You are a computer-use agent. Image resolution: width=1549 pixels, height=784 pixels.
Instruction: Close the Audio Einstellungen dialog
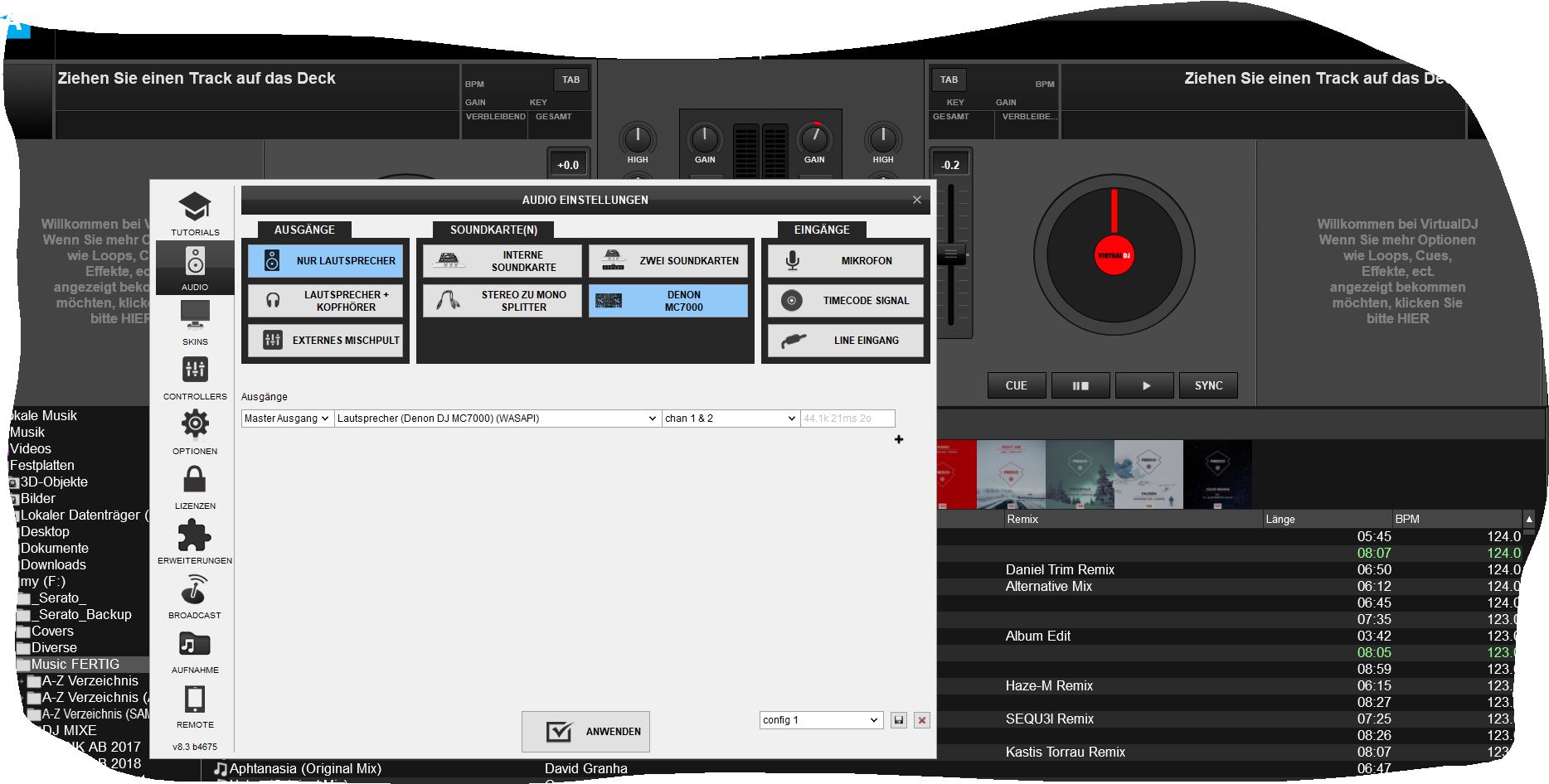(x=916, y=200)
